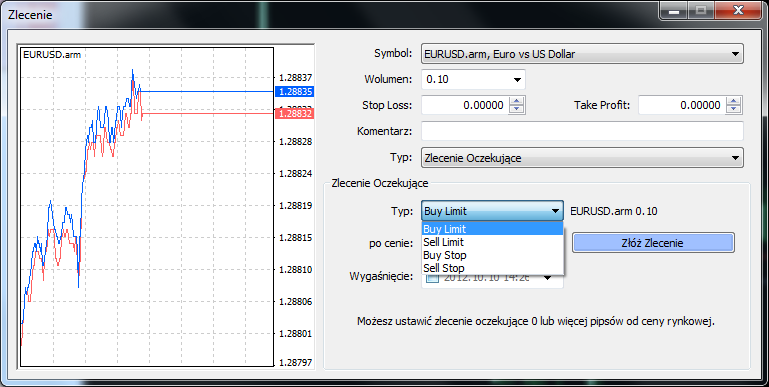Collapse the pending order type Buy Limit combo box
The image size is (769, 387).
click(x=492, y=211)
